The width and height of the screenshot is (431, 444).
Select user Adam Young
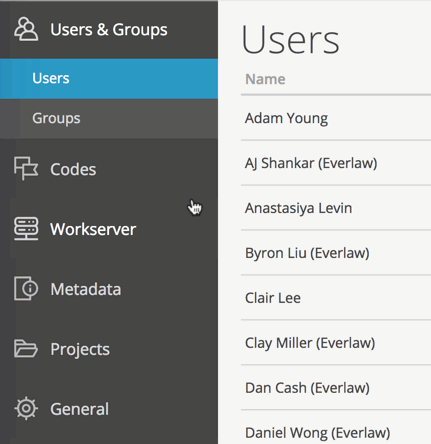(x=336, y=118)
